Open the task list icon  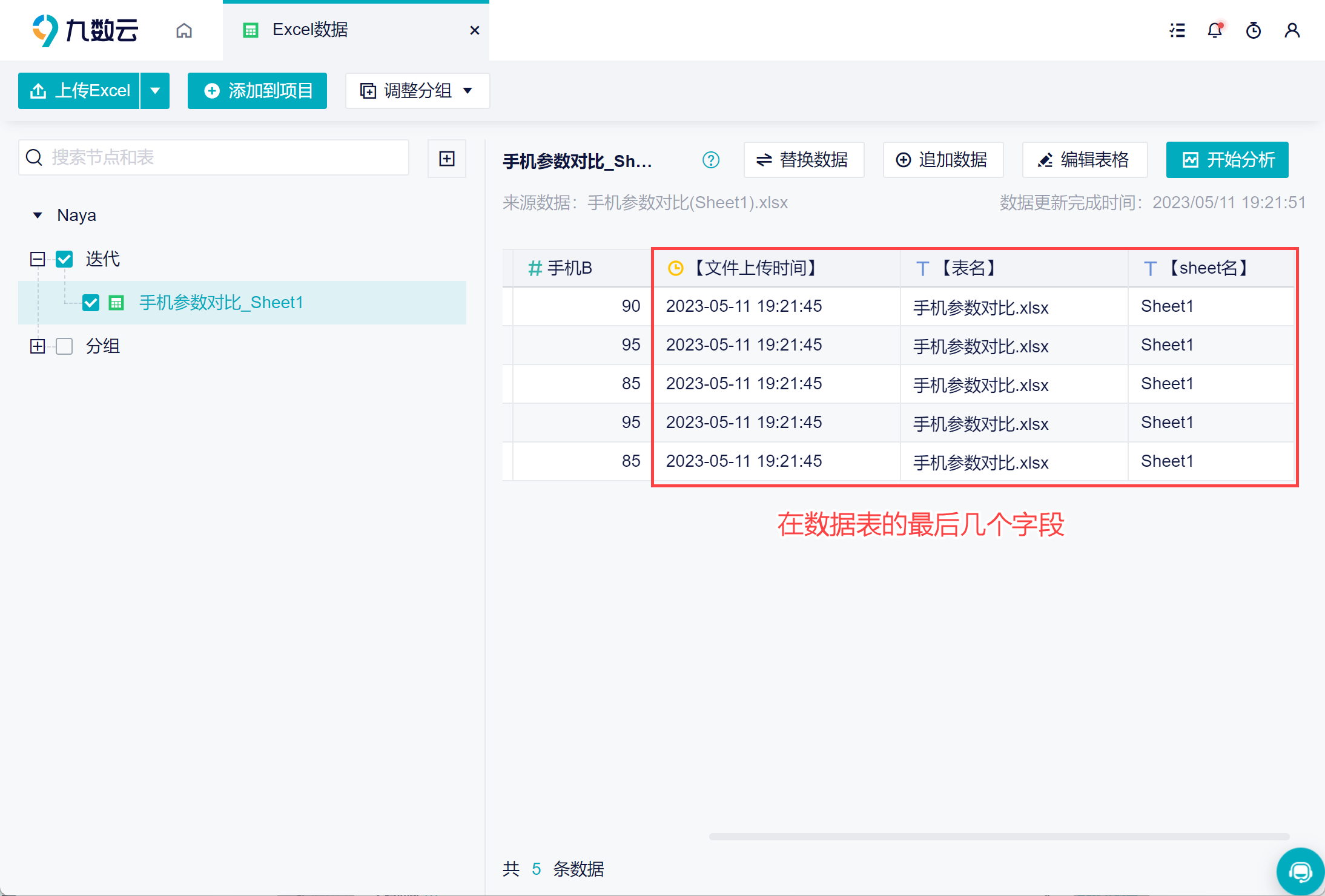pyautogui.click(x=1177, y=30)
